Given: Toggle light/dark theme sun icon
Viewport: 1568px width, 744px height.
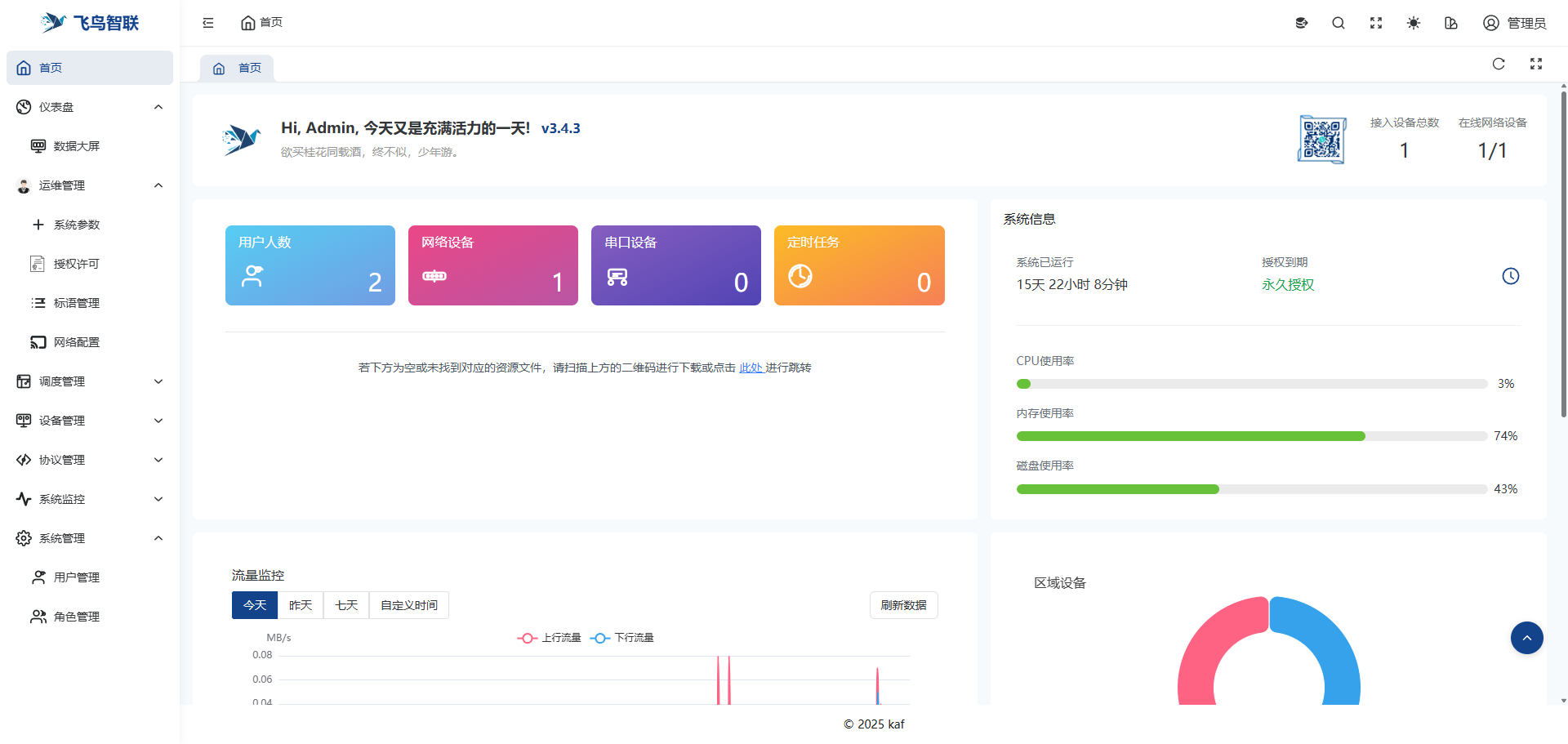Looking at the screenshot, I should [1414, 23].
